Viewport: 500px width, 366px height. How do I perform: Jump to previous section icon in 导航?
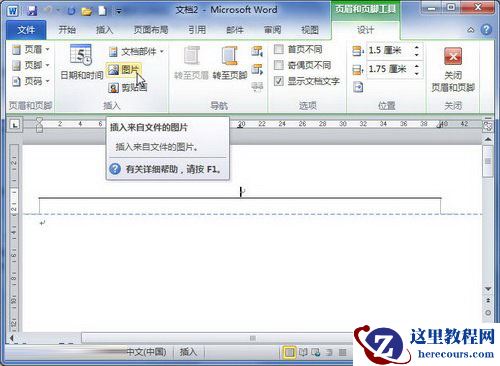point(257,51)
